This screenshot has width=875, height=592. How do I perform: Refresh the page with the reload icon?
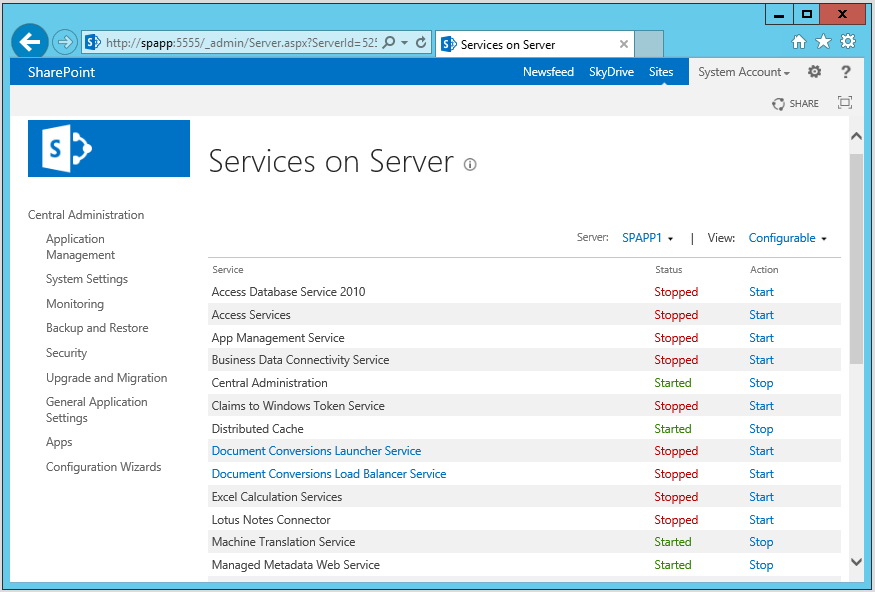421,42
